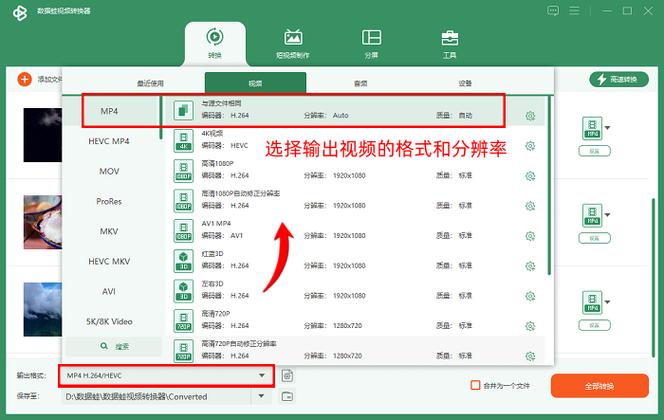Open the dark sky video thumbnail
The image size is (664, 420).
pos(43,135)
